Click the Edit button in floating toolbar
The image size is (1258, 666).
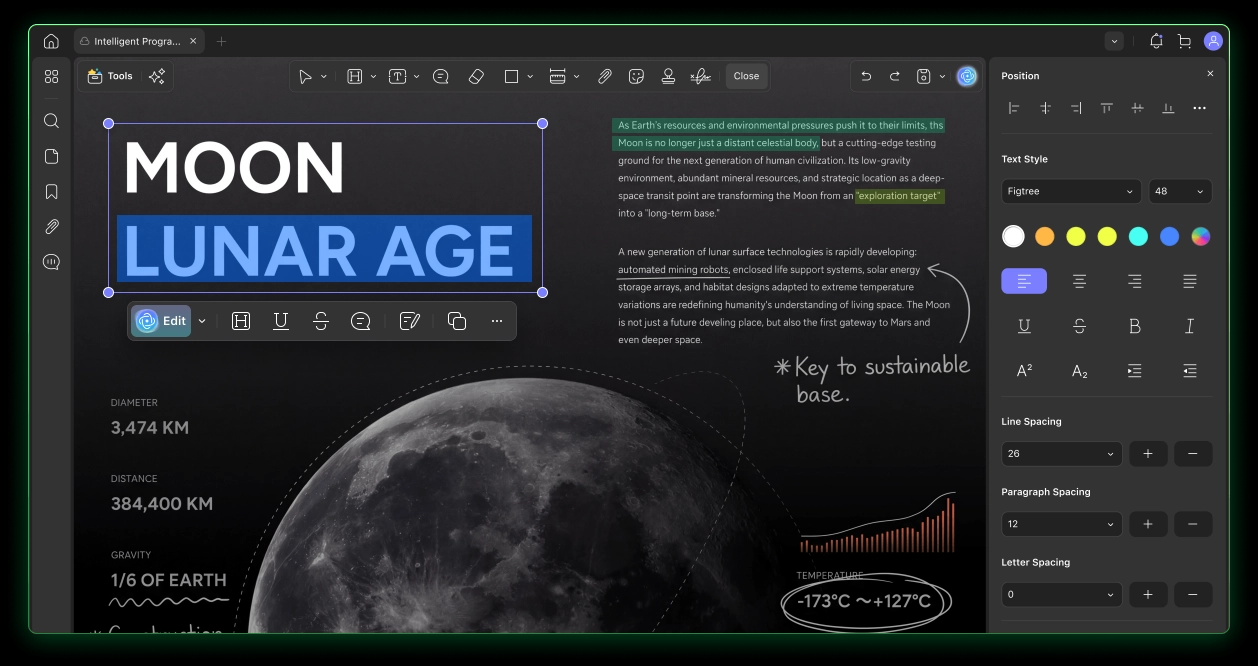pyautogui.click(x=161, y=321)
